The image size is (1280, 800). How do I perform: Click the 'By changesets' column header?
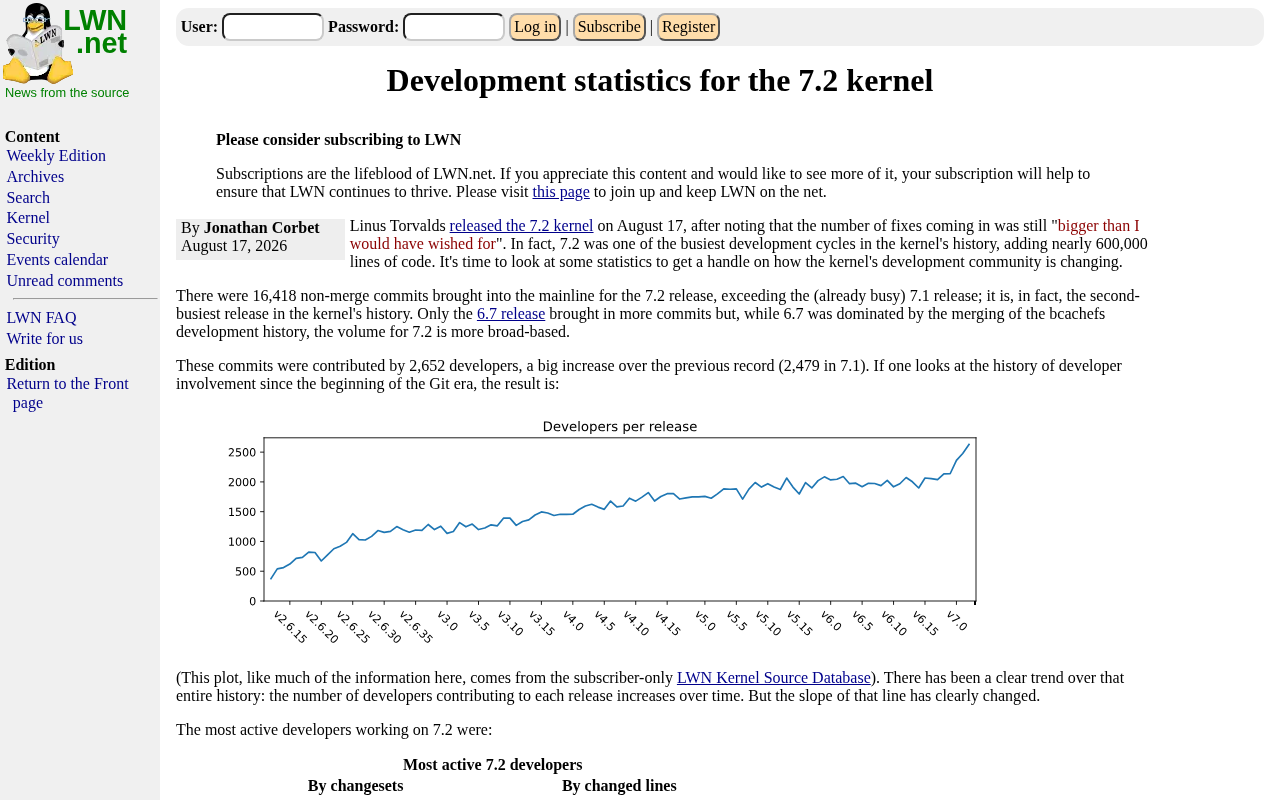356,786
